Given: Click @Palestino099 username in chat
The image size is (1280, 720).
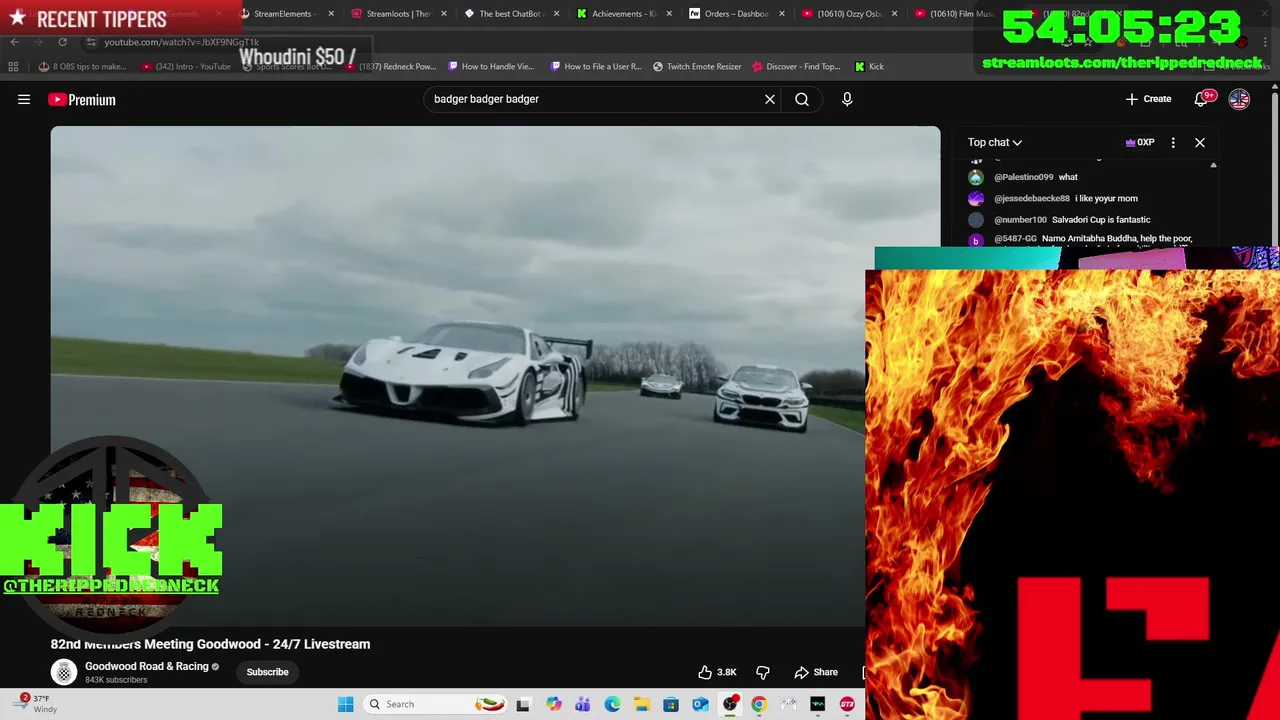Looking at the screenshot, I should (x=1023, y=177).
